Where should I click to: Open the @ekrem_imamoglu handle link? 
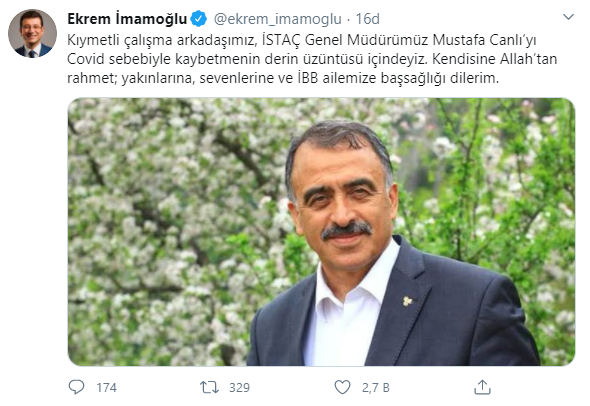point(278,19)
